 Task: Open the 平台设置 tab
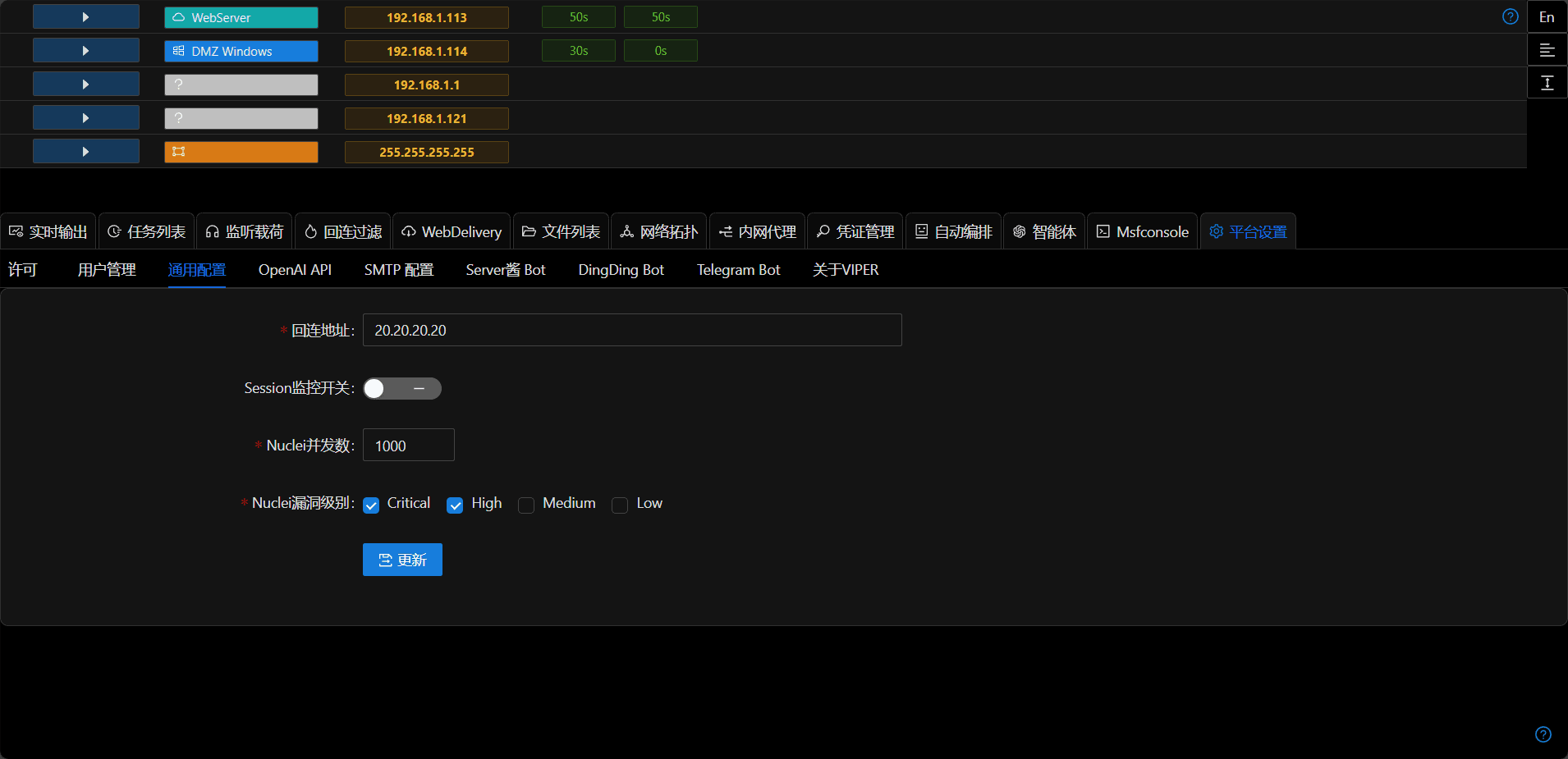(1248, 231)
